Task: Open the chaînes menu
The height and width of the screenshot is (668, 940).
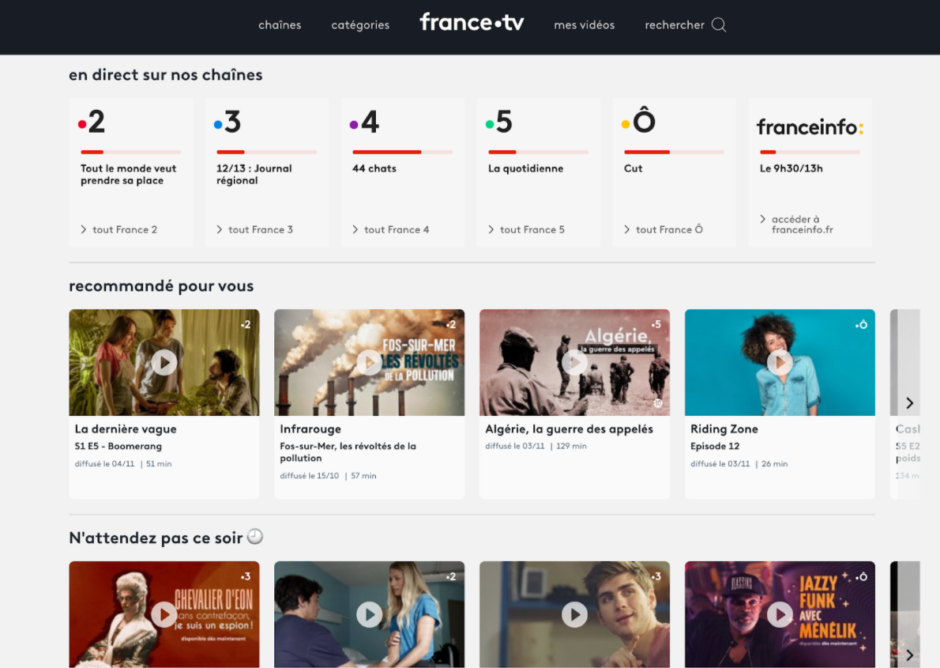Action: (x=280, y=25)
